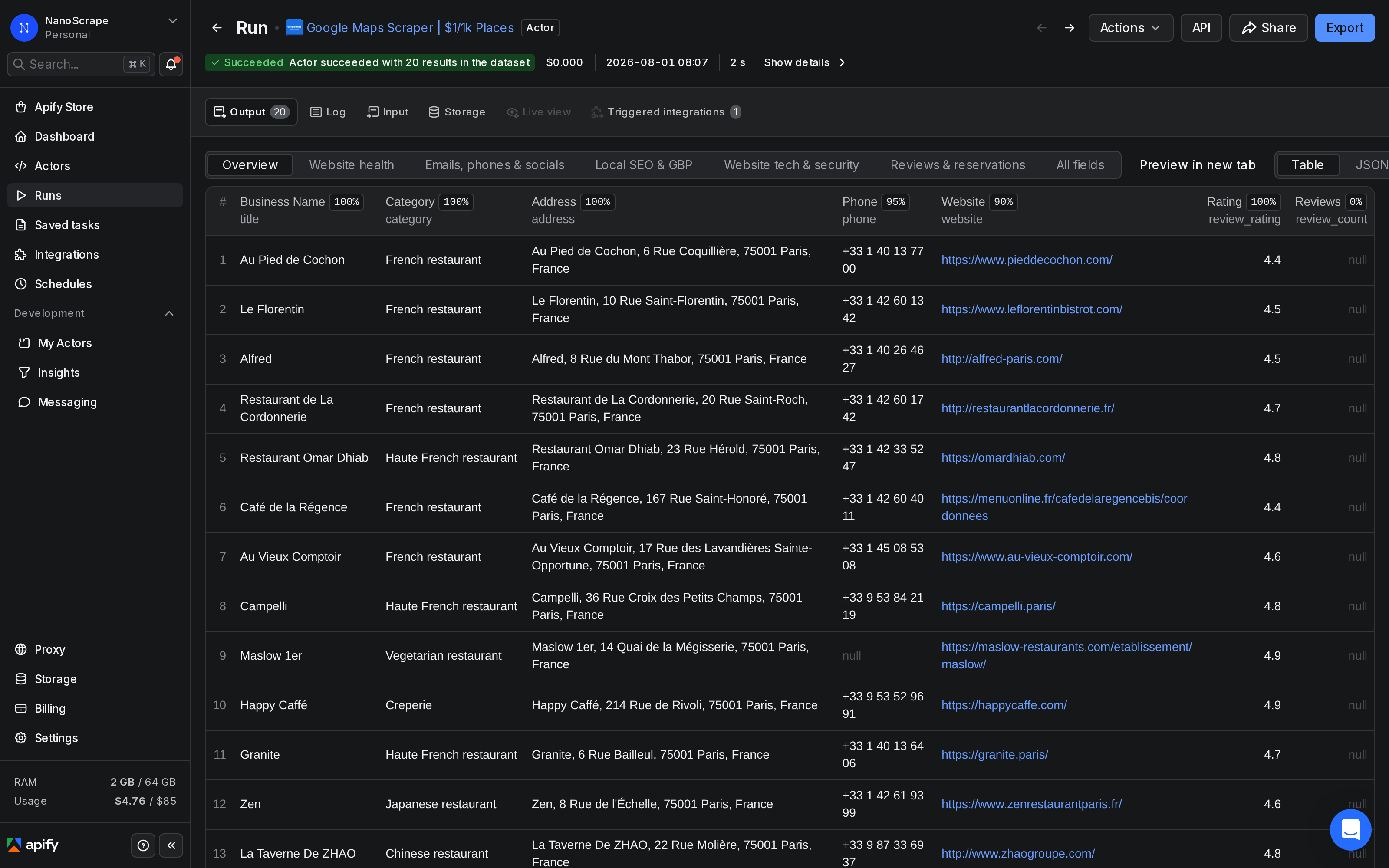Go to next run arrow

point(1069,27)
